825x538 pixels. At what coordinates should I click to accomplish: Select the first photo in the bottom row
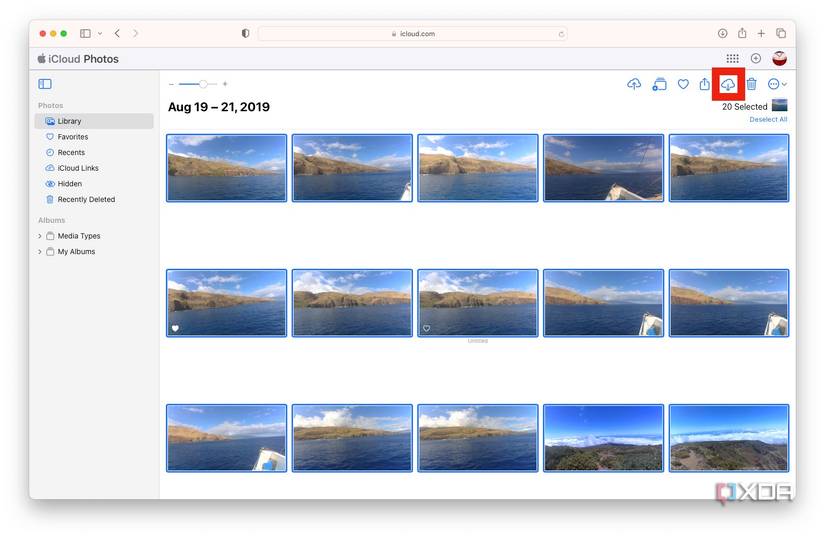pos(227,438)
